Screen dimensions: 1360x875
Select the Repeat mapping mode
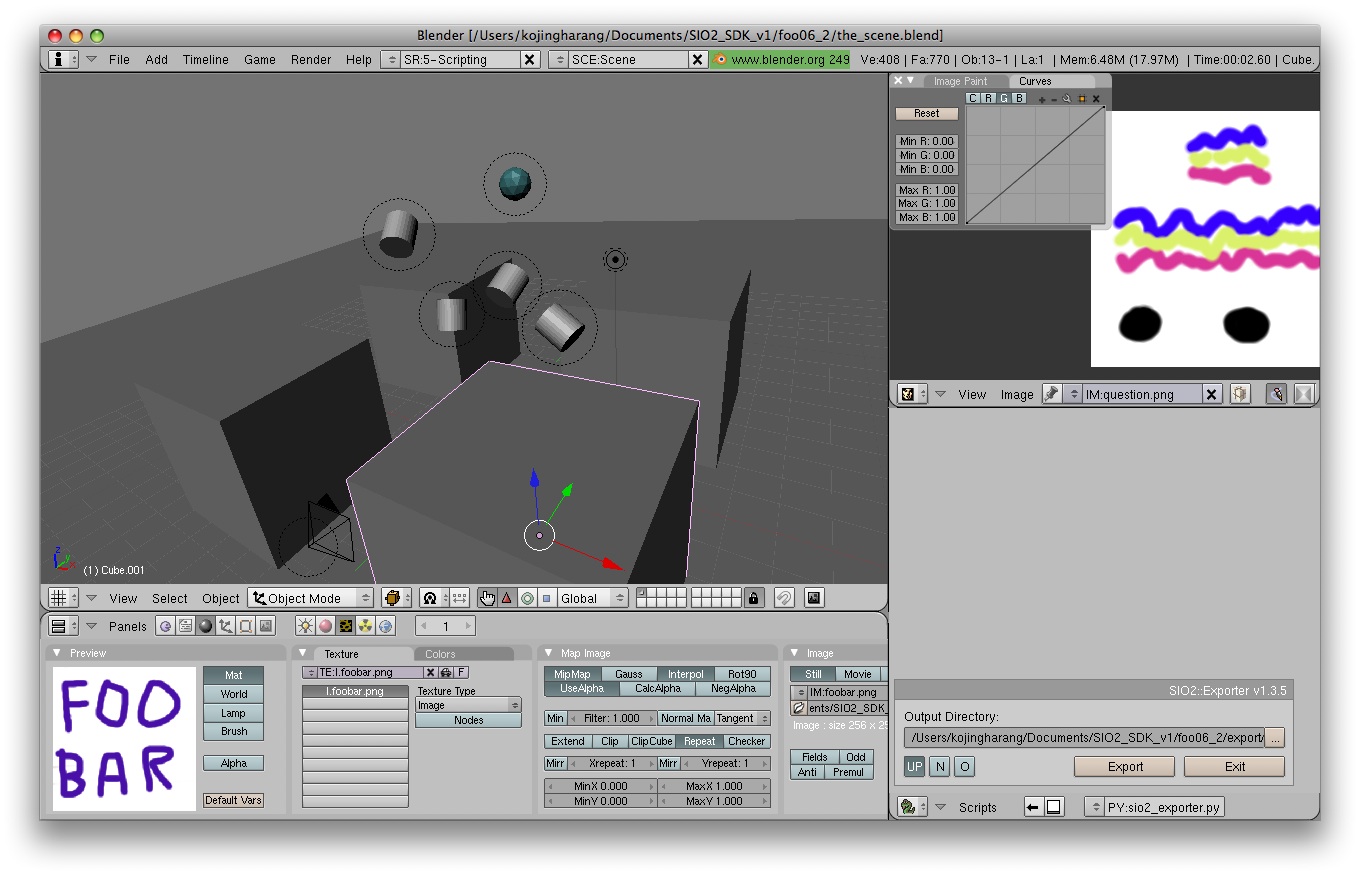point(699,741)
